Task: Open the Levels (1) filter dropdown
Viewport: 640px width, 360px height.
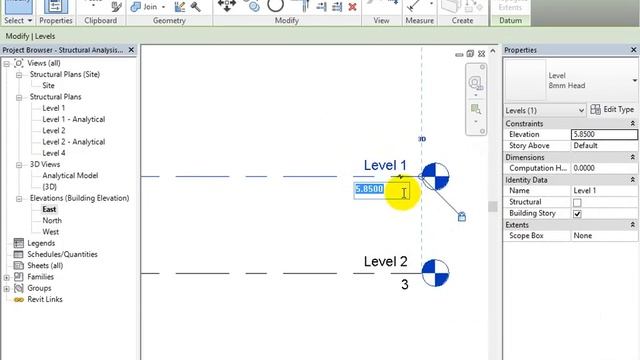Action: pos(581,111)
